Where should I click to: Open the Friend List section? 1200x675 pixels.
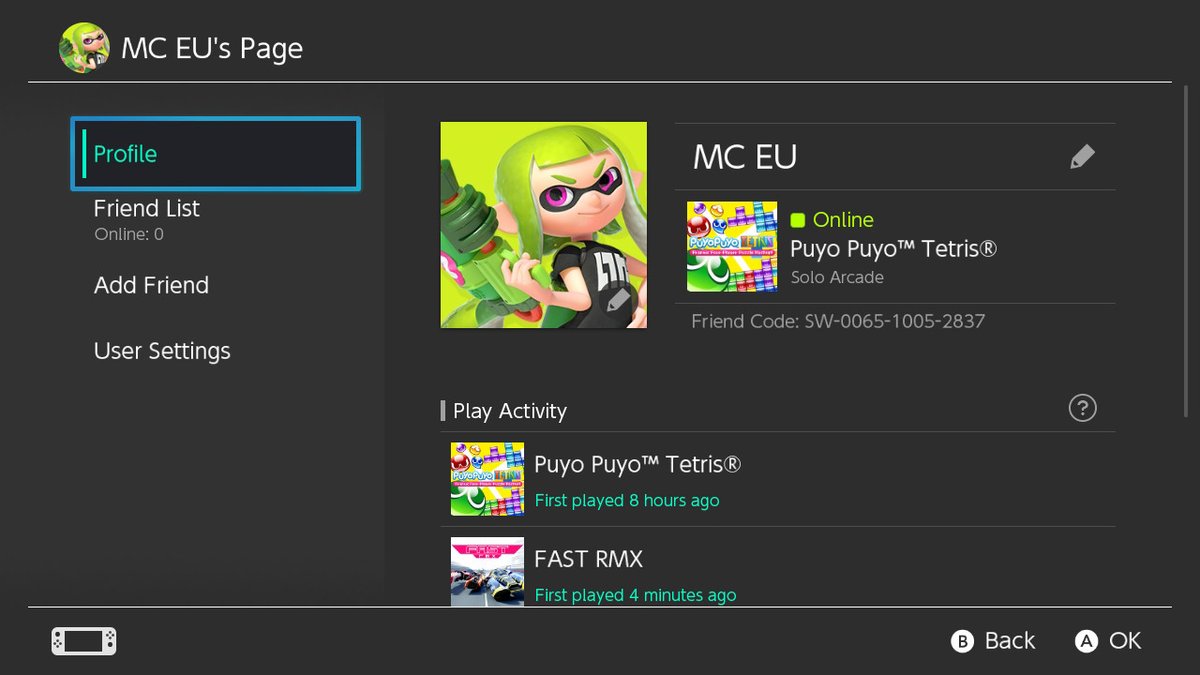[x=147, y=209]
